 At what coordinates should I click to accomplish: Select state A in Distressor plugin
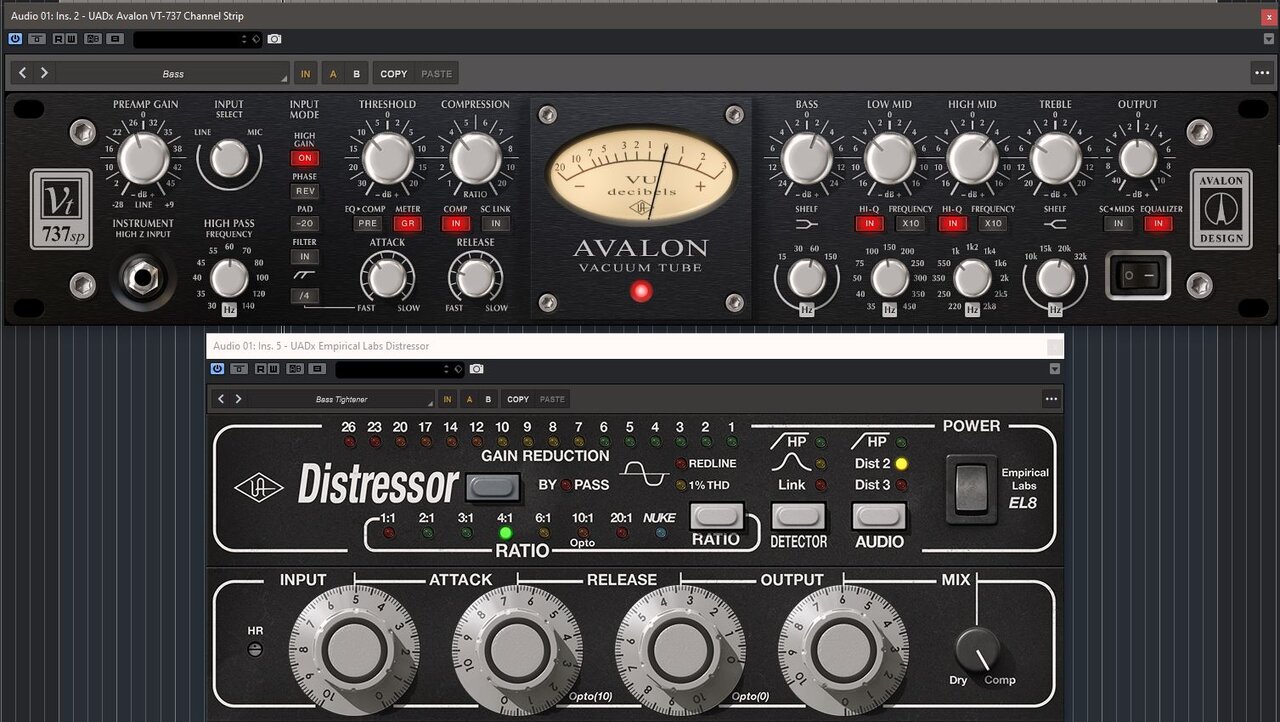coord(470,399)
